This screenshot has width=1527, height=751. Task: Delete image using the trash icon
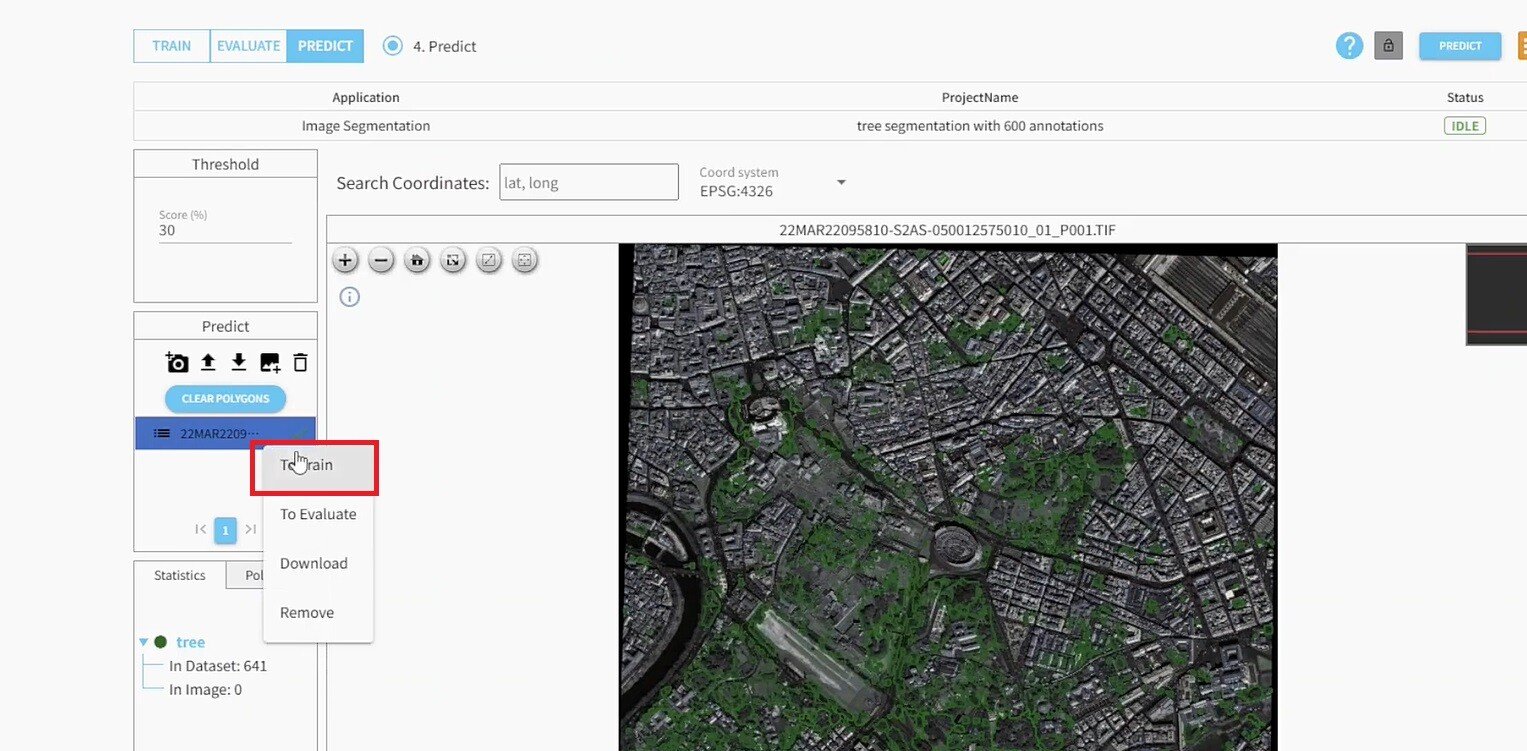point(300,362)
